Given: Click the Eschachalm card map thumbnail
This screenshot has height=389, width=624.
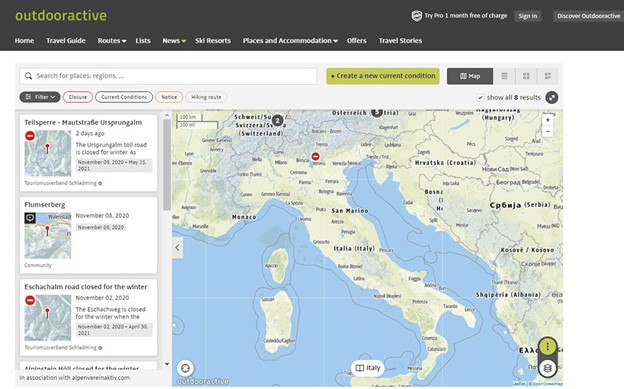Looking at the screenshot, I should tap(48, 318).
